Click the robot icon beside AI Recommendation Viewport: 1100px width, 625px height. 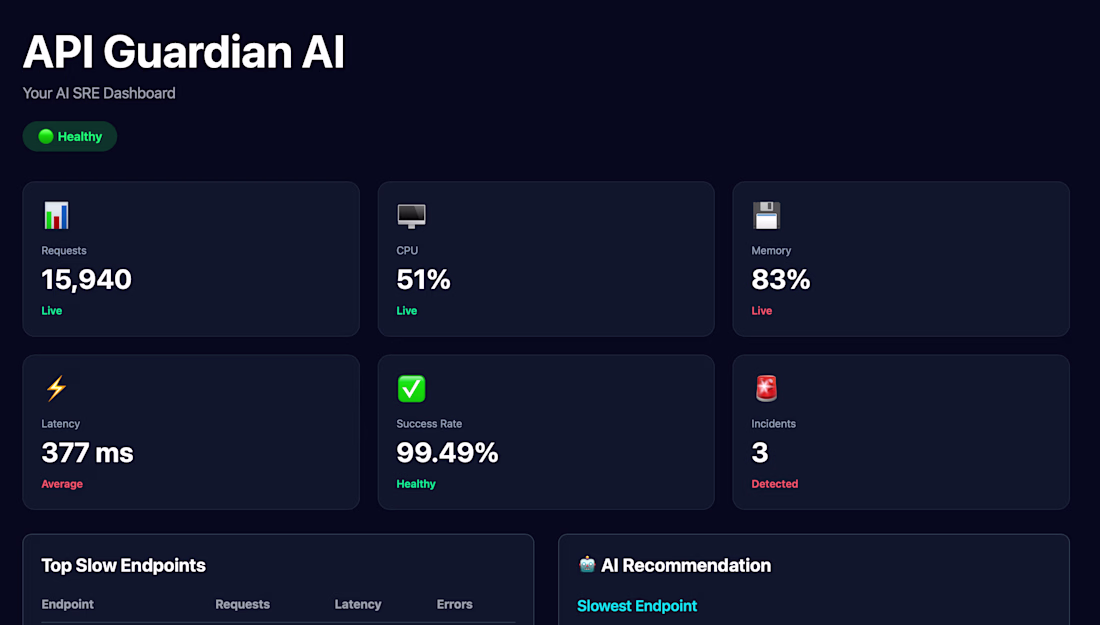587,564
